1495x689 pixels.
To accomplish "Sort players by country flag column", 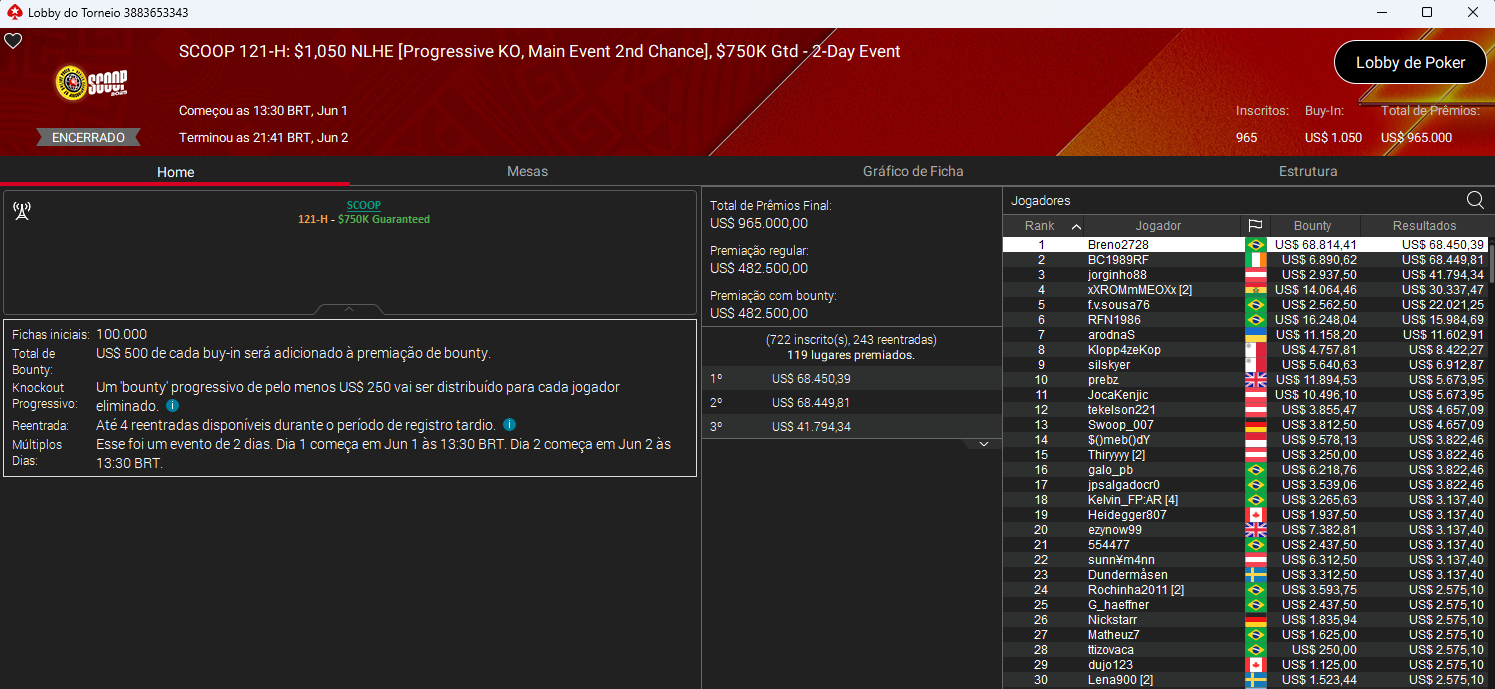I will coord(1255,226).
